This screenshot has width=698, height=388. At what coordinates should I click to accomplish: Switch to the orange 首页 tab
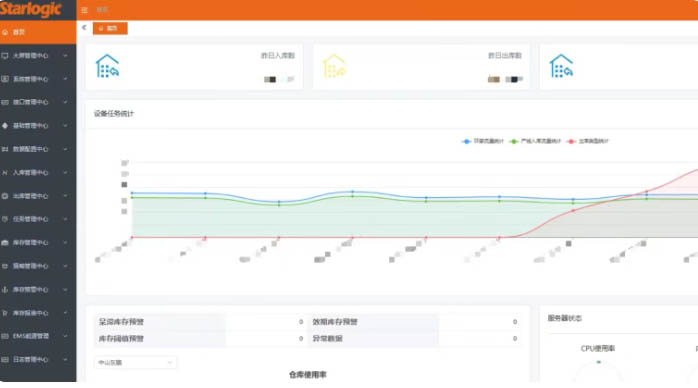(x=110, y=28)
